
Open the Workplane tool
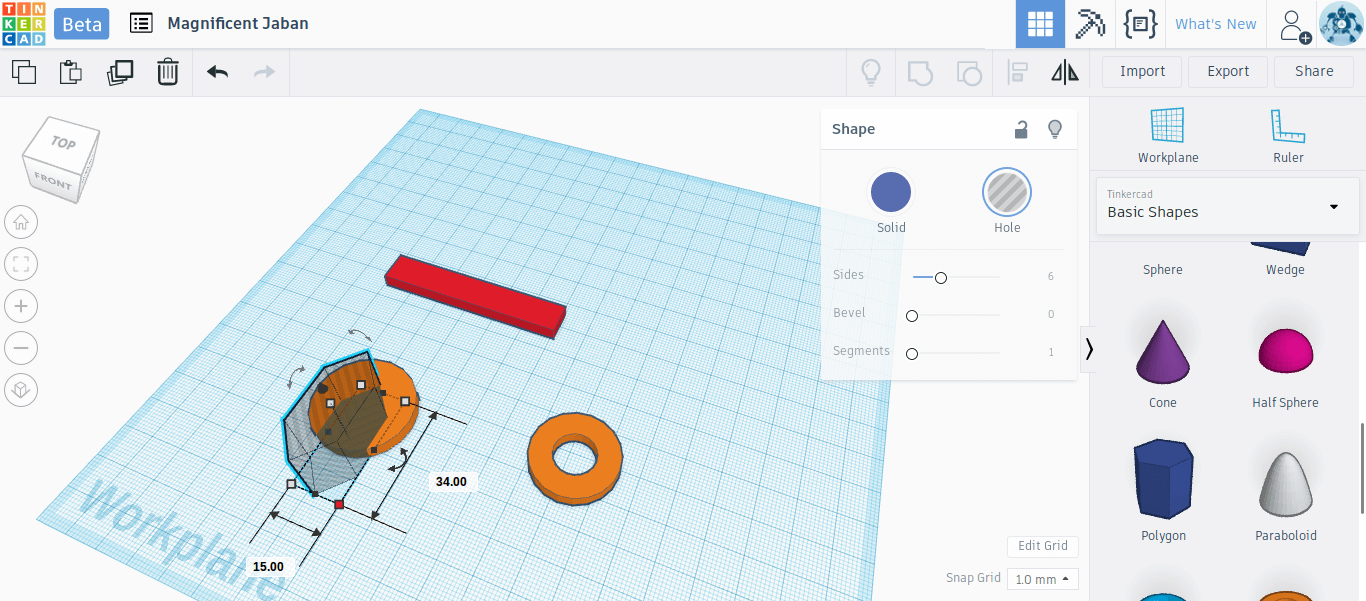click(1167, 135)
